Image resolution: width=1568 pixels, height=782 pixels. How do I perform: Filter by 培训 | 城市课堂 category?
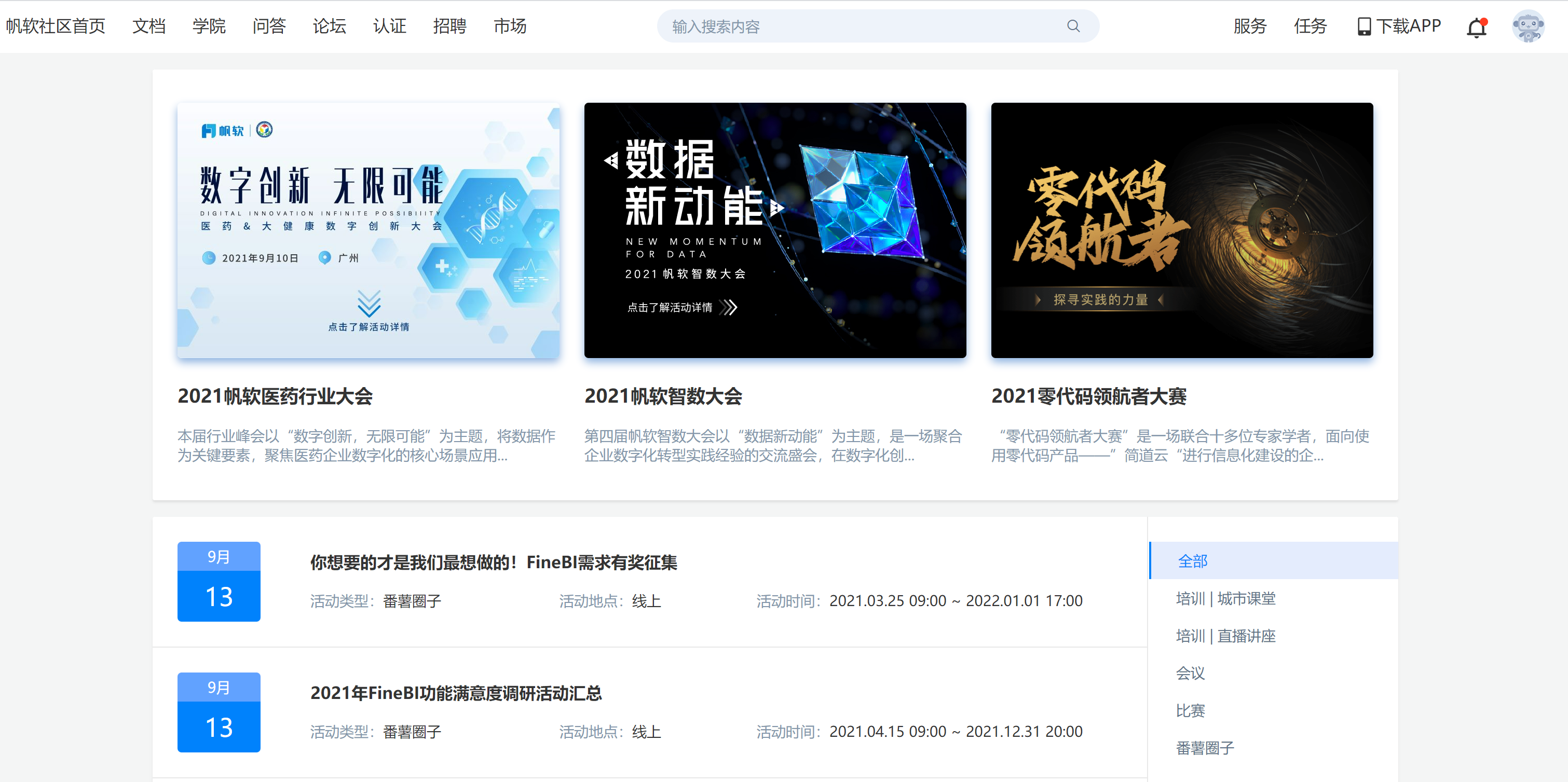coord(1225,598)
